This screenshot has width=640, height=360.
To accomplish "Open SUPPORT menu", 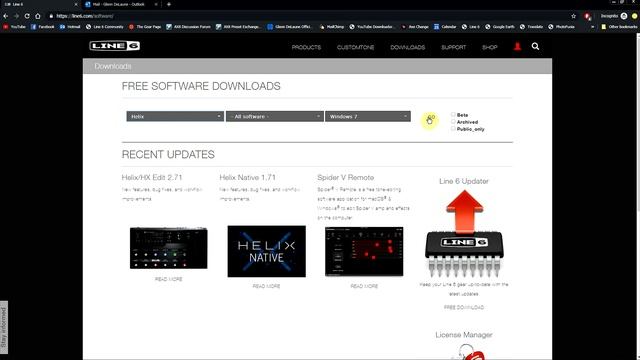I will point(453,47).
